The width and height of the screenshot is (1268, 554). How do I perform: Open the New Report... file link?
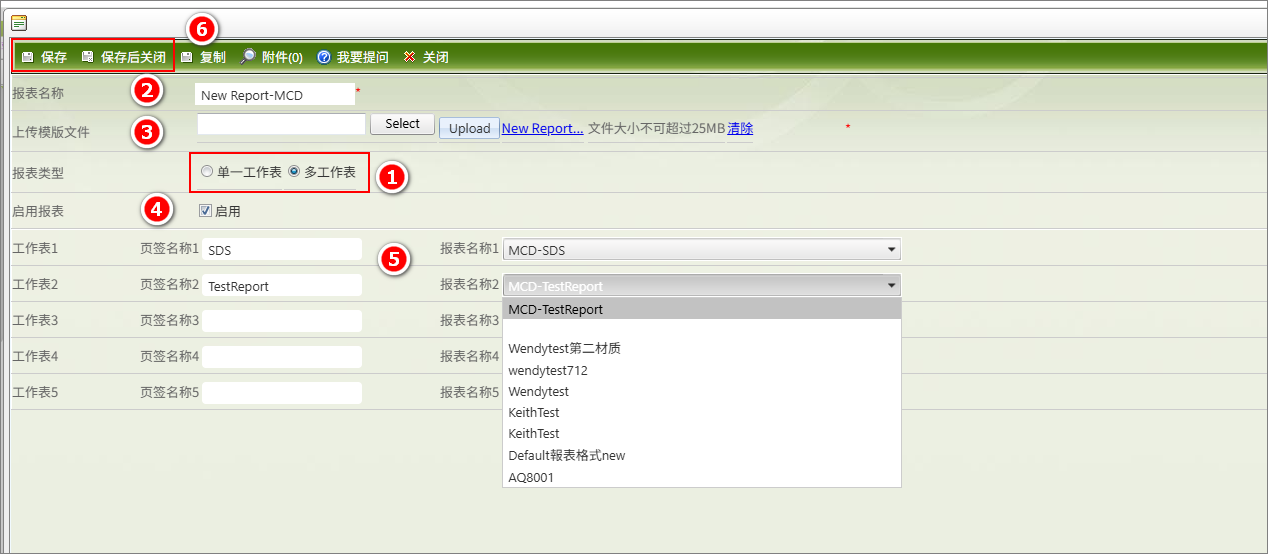coord(542,128)
